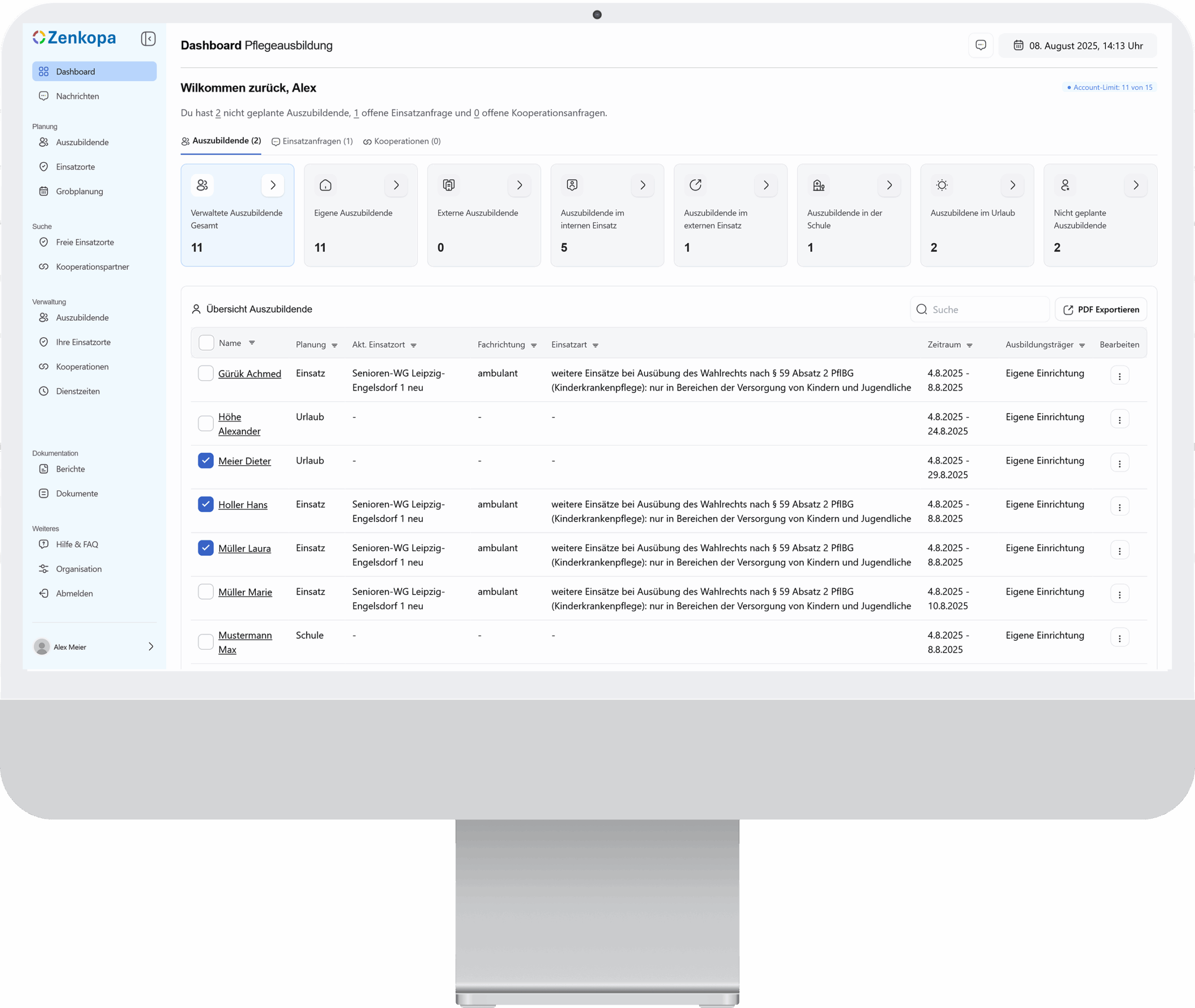
Task: Open Grobplanung in the sidebar
Action: [x=79, y=191]
